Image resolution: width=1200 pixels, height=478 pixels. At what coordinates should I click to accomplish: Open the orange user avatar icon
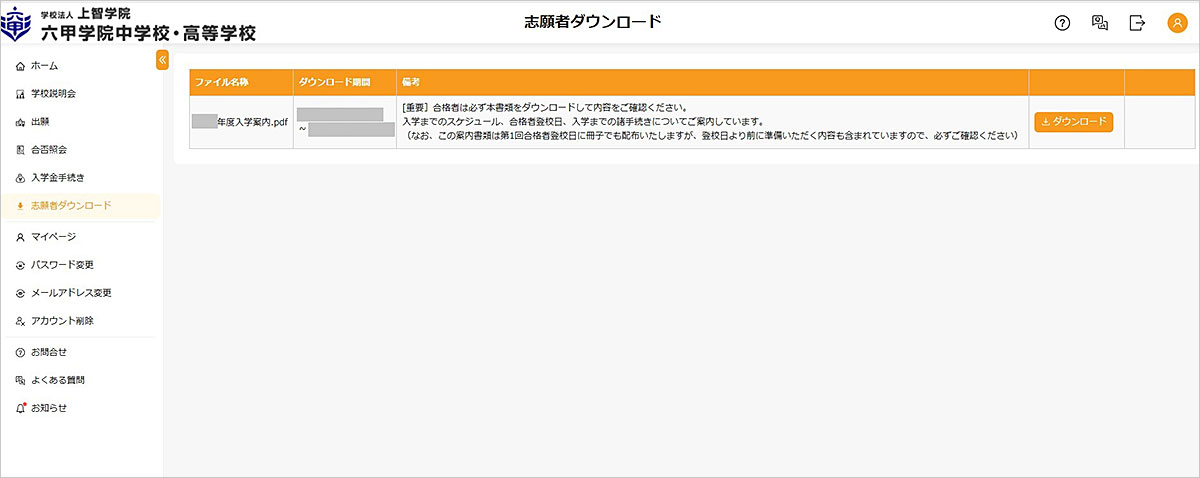[x=1176, y=23]
